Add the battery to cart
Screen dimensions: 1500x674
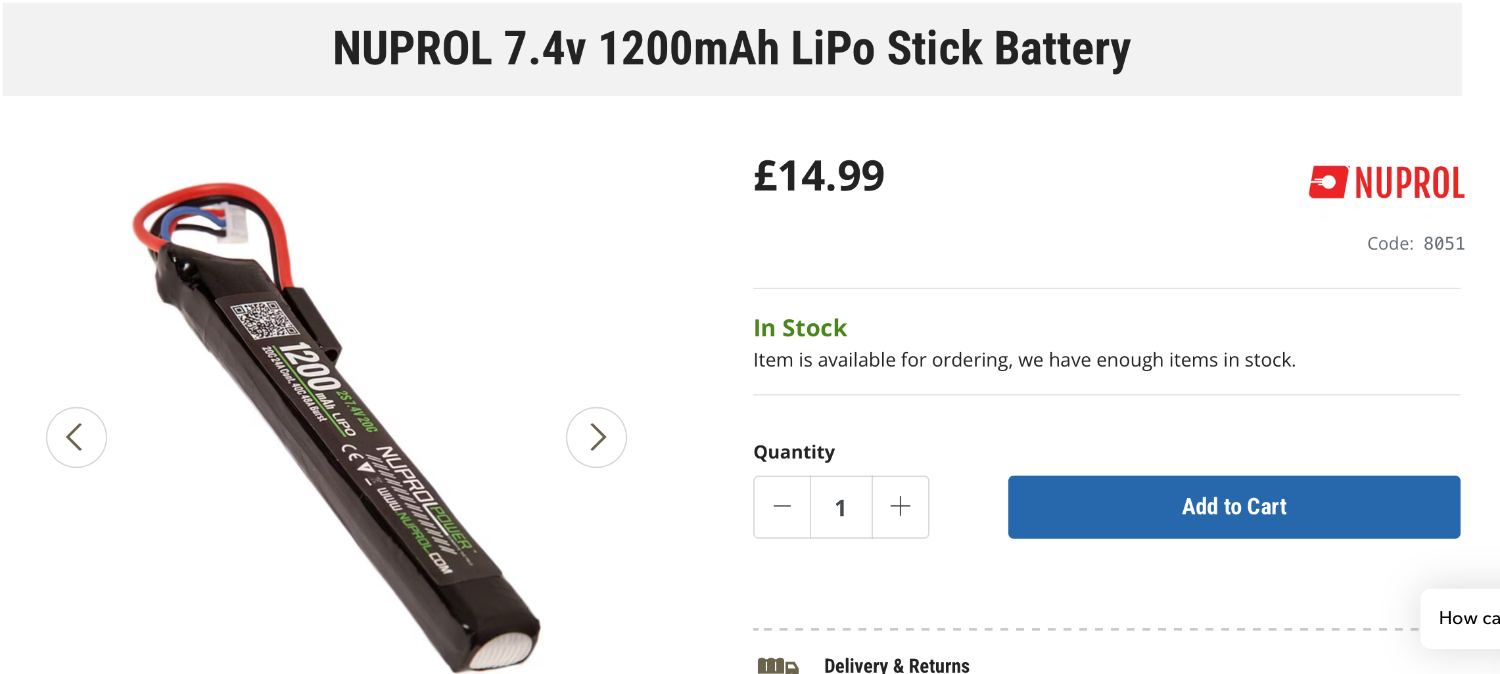click(1233, 507)
